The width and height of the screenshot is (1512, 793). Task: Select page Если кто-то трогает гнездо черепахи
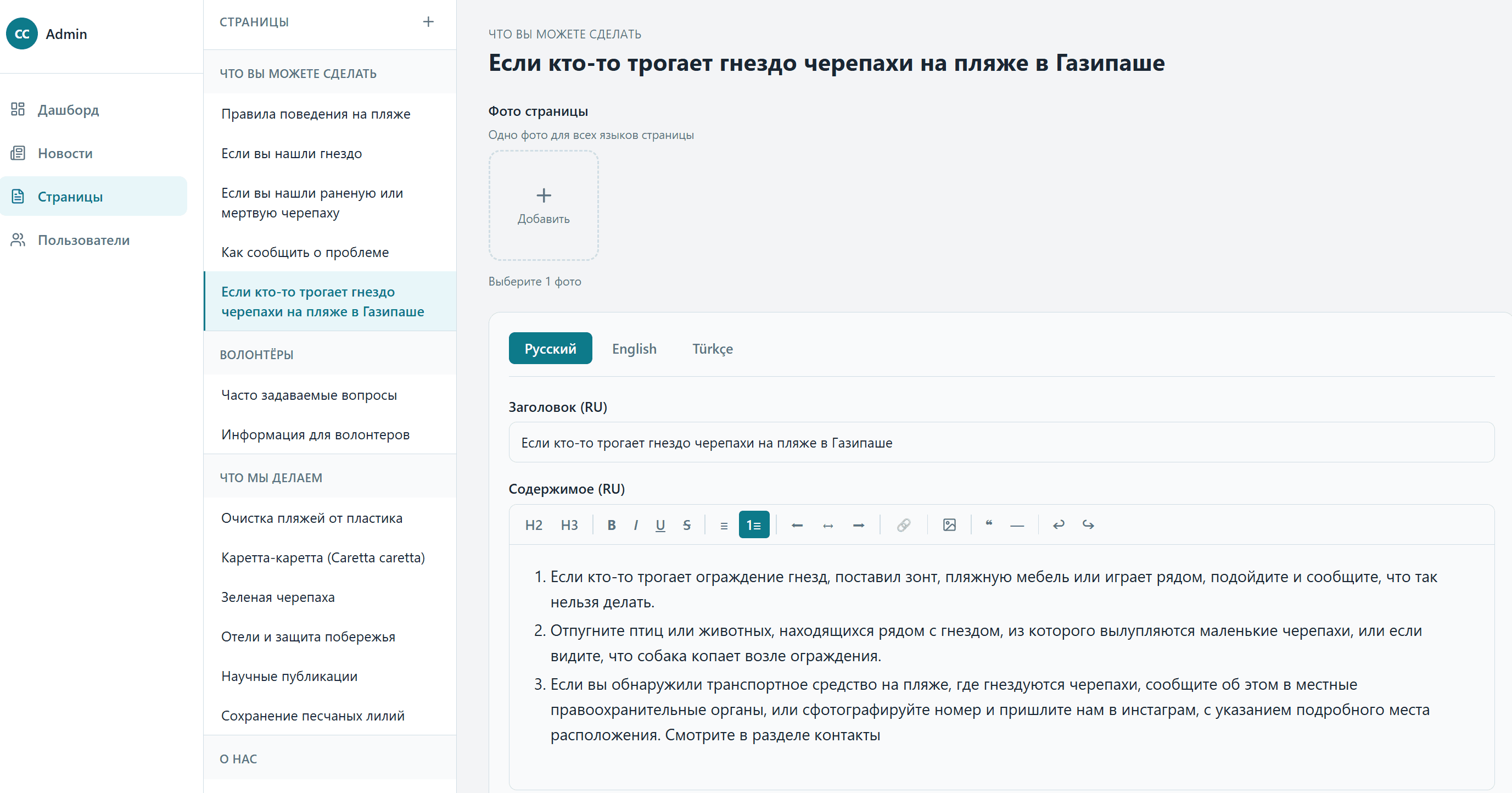[330, 301]
